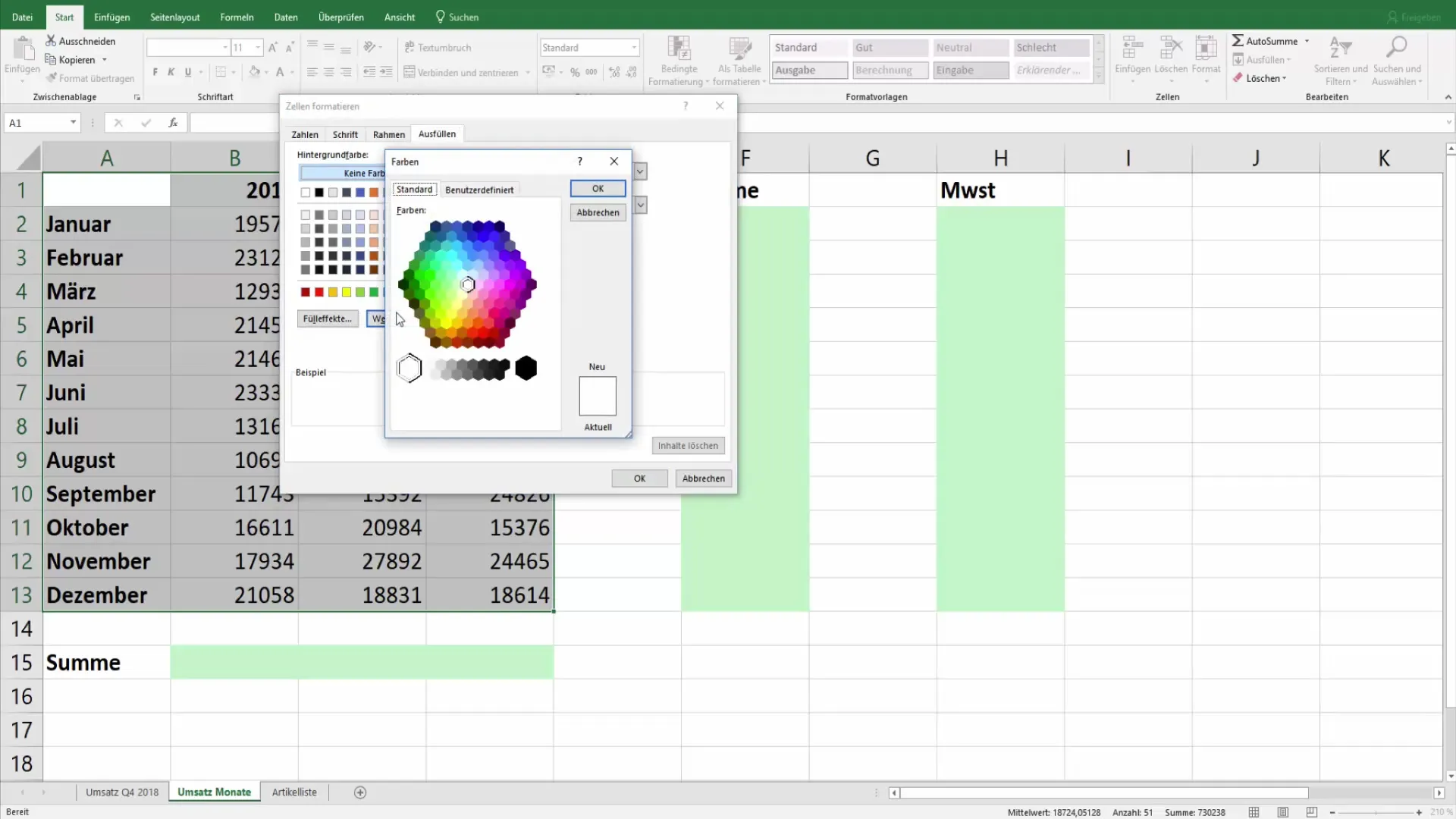Viewport: 1456px width, 819px height.
Task: Switch to the Einfügen ribbon tab
Action: [x=111, y=17]
